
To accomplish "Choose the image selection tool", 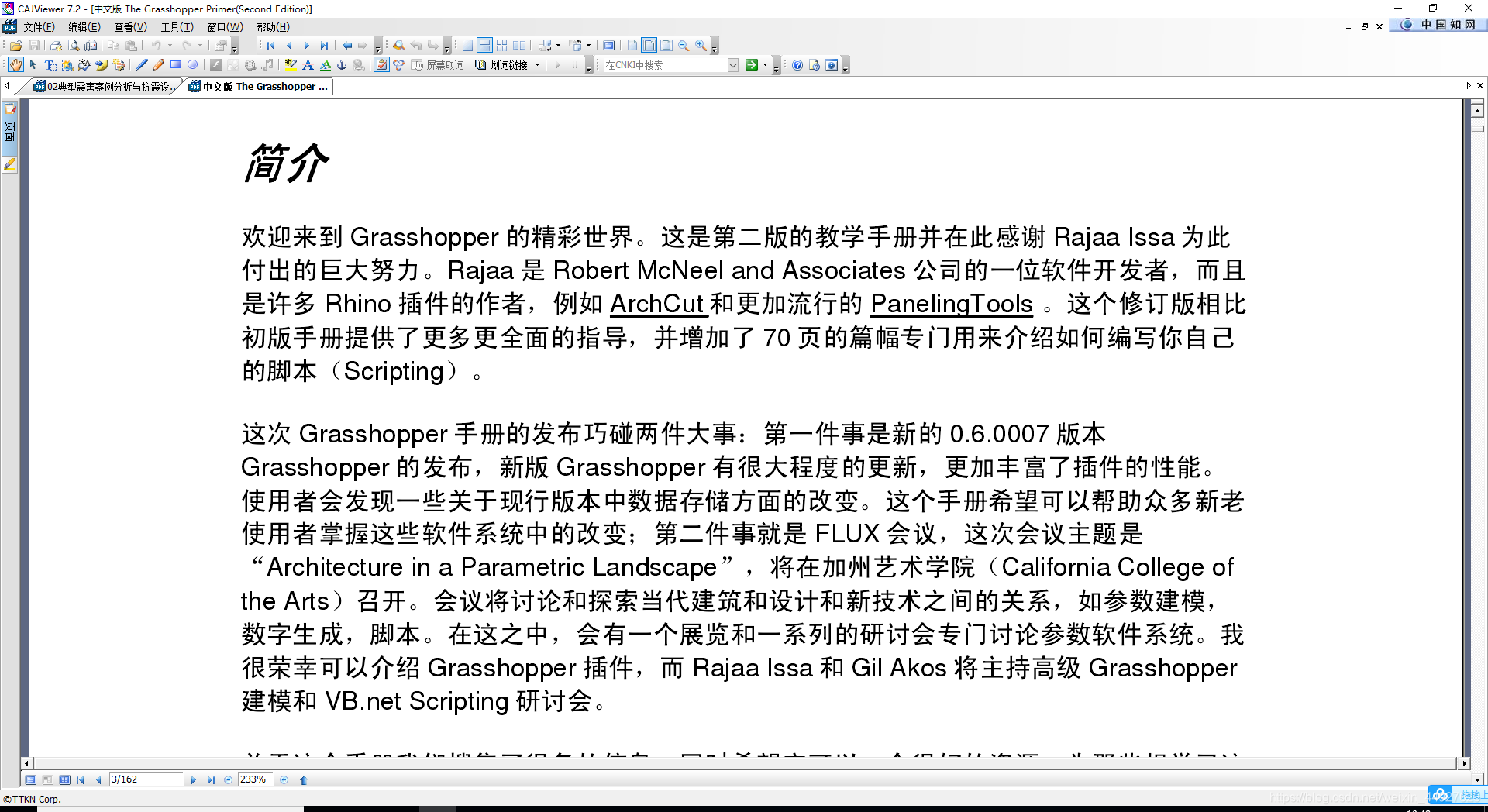I will (x=67, y=65).
